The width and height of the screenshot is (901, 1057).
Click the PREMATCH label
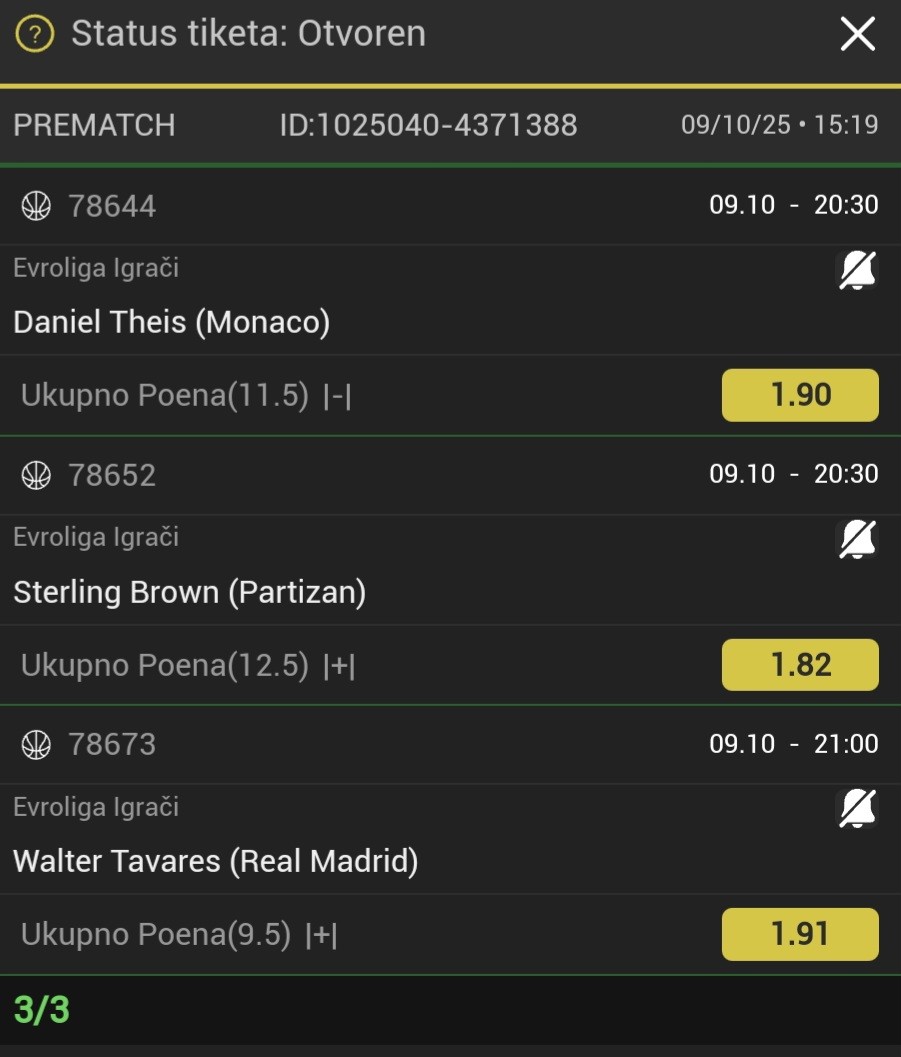click(x=94, y=125)
